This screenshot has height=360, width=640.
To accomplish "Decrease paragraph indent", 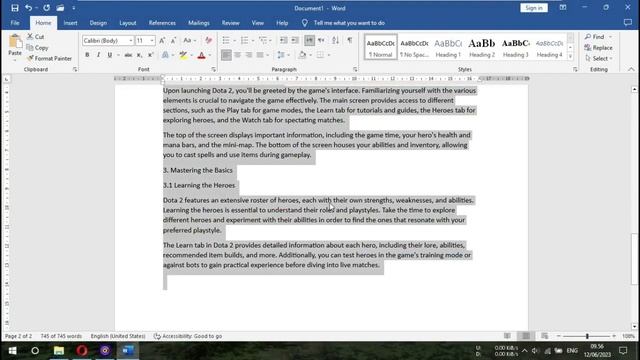I will click(x=283, y=40).
